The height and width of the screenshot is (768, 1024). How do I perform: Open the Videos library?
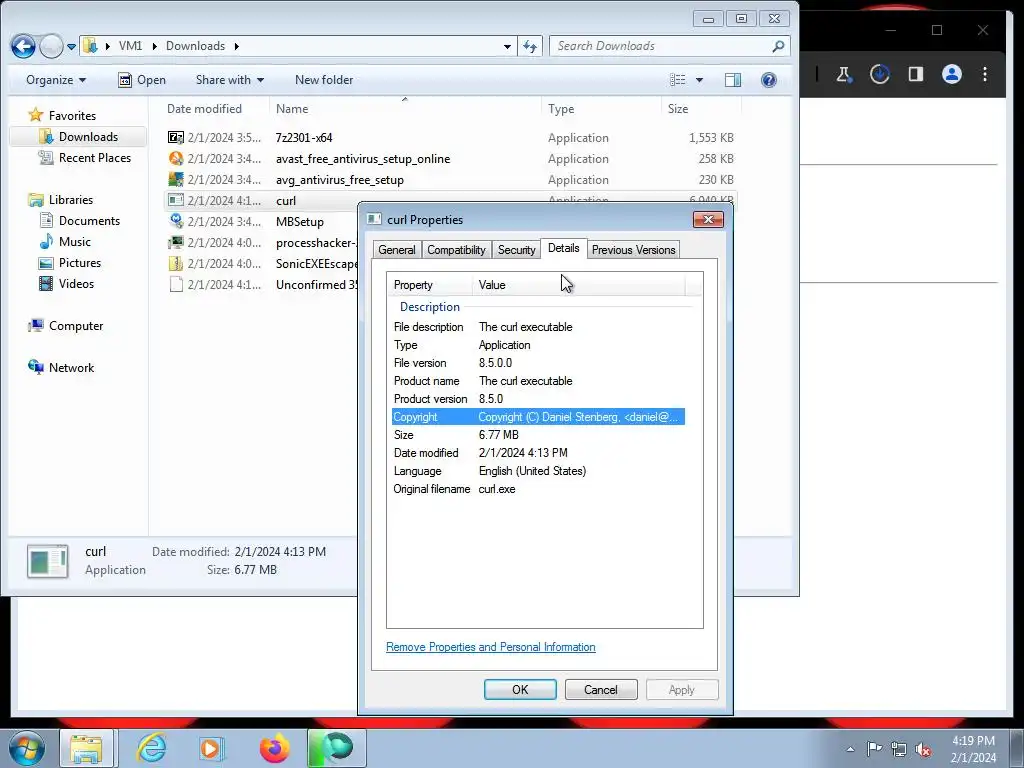click(76, 283)
